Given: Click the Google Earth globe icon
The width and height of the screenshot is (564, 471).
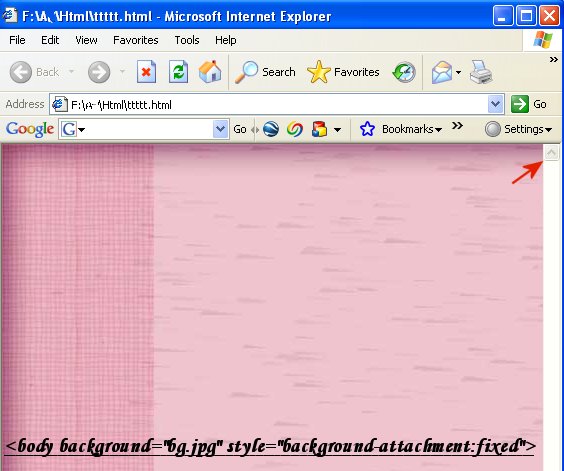Looking at the screenshot, I should point(271,129).
